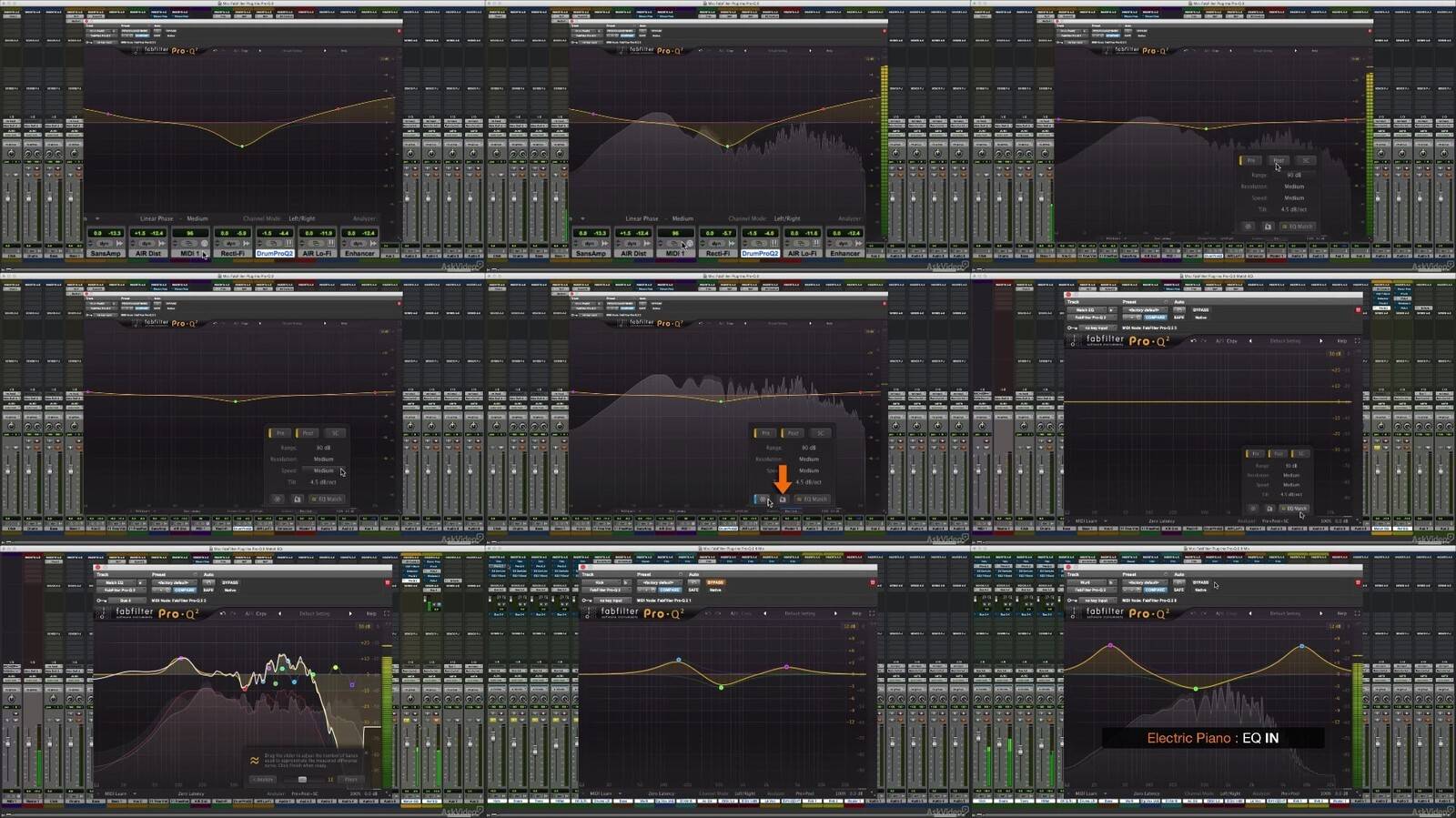This screenshot has height=818, width=1456.
Task: Click COMPARE in the Electric Piano frame
Action: click(x=1155, y=590)
